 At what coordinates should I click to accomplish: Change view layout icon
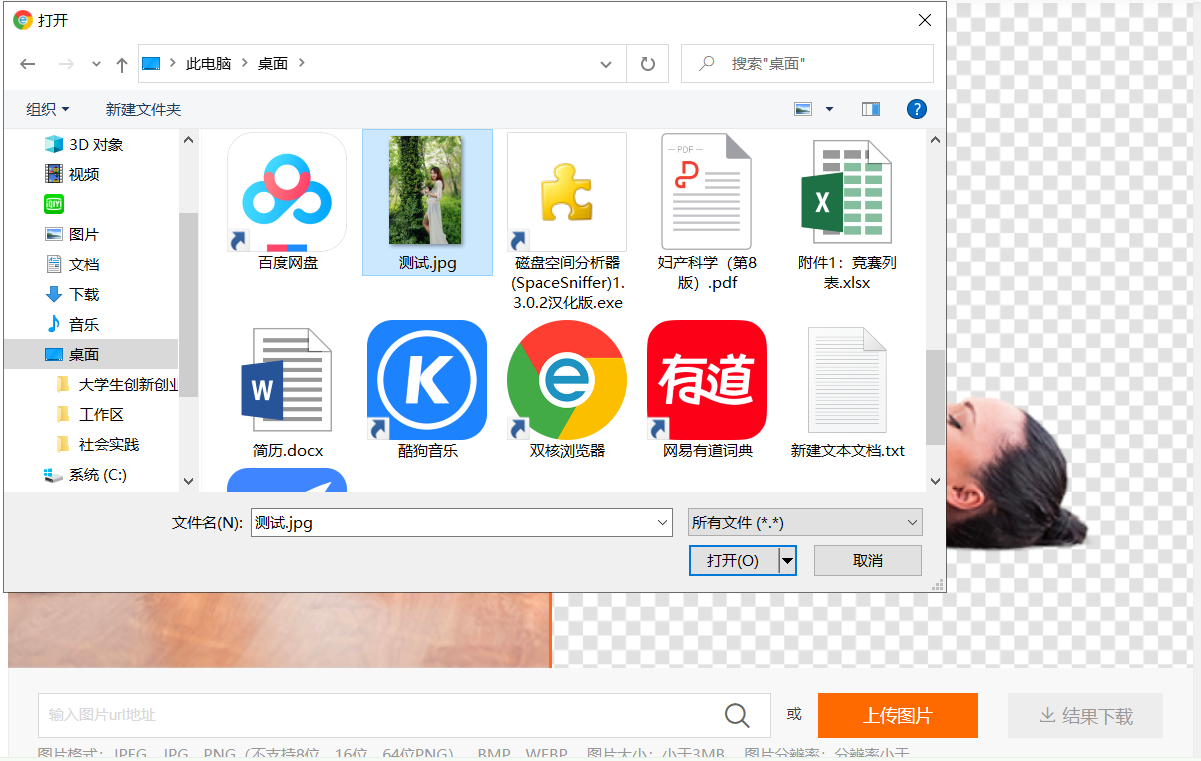click(803, 109)
